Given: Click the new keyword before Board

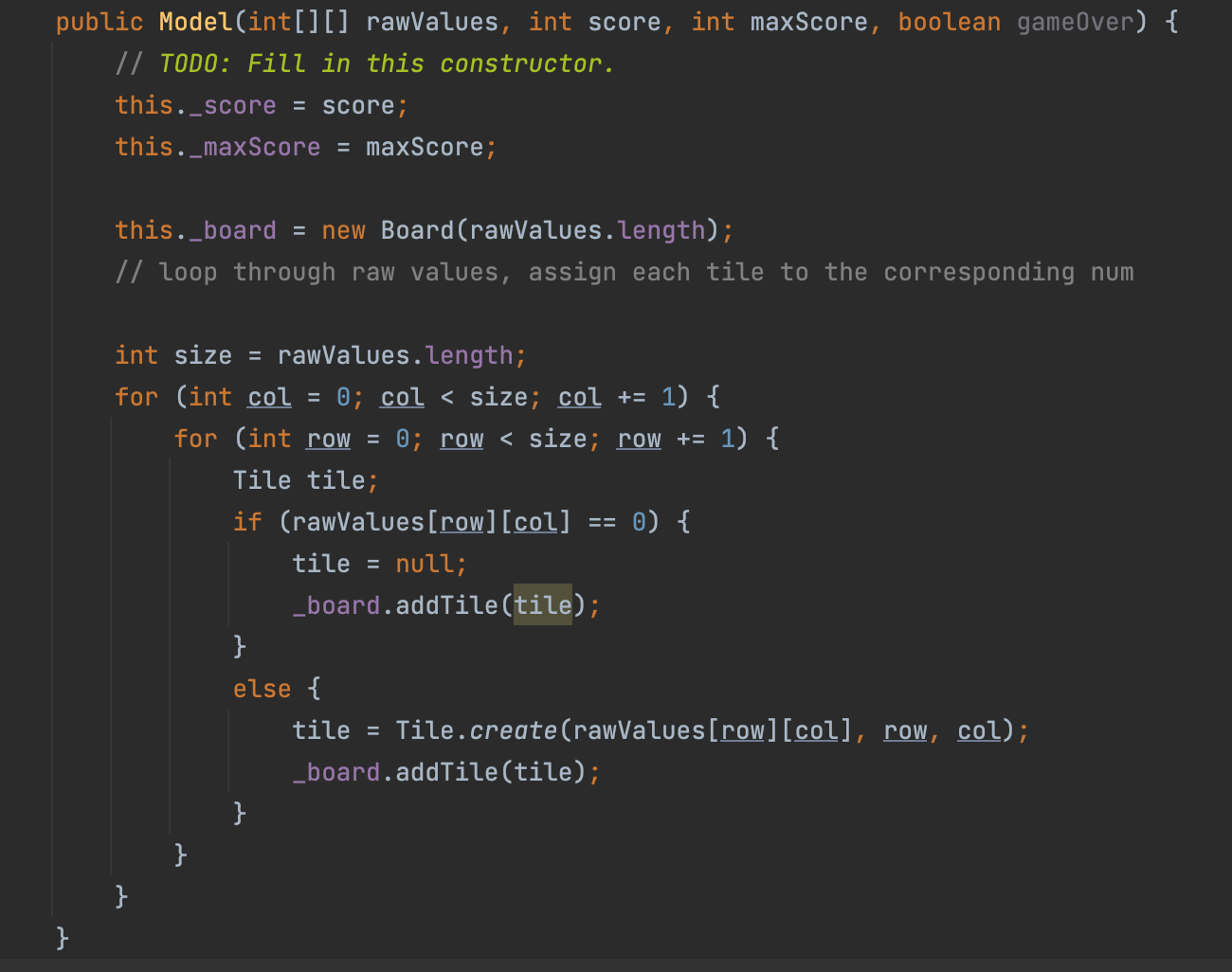Looking at the screenshot, I should pos(343,230).
